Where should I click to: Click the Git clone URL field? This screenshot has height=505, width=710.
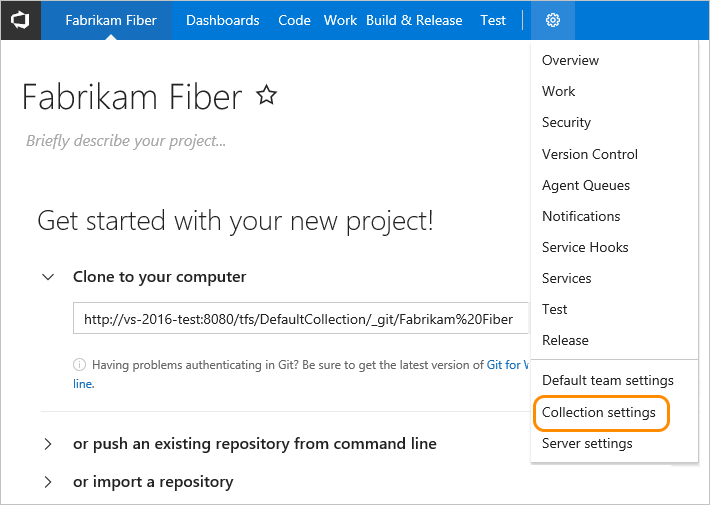click(x=300, y=319)
